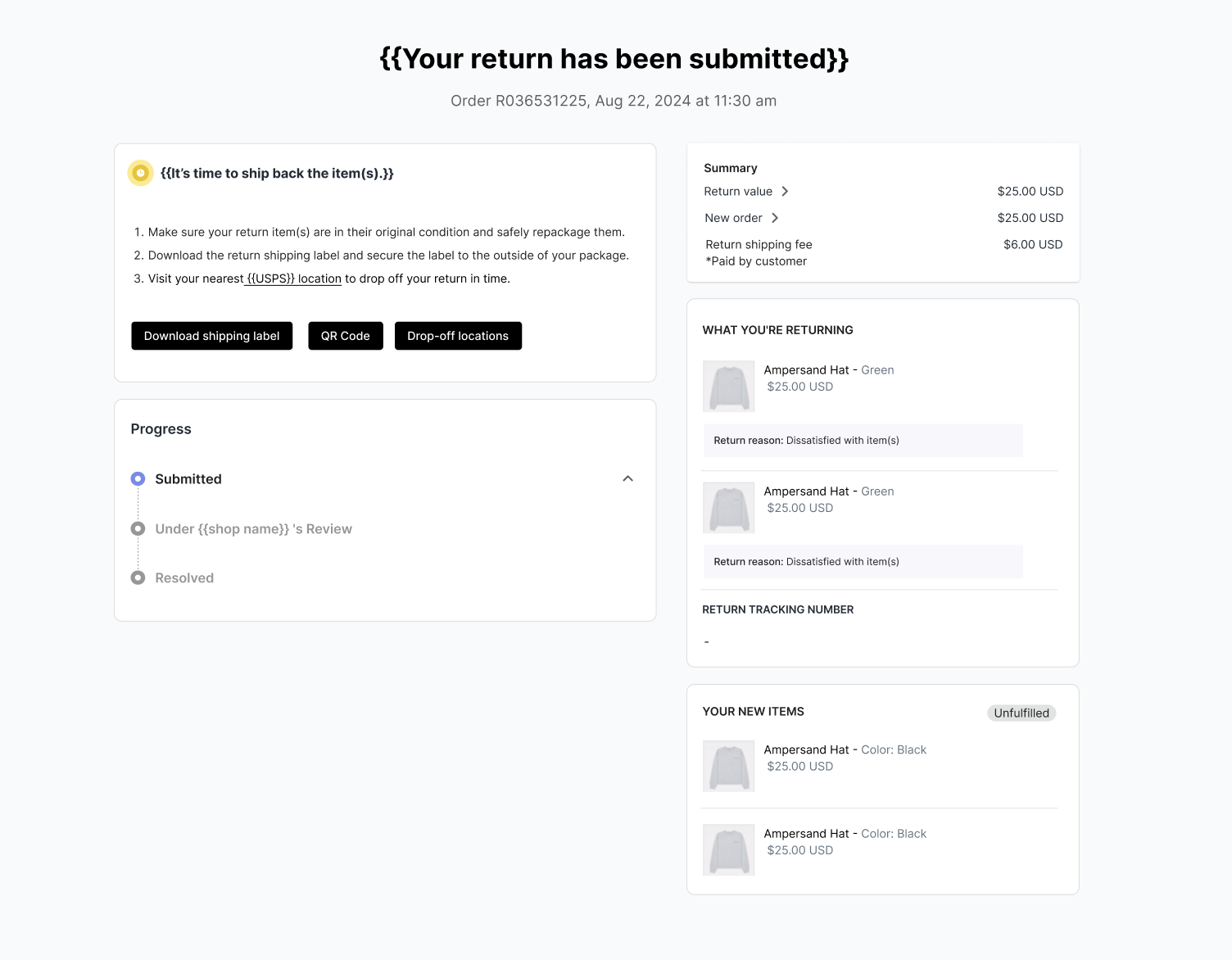Click the return tracking number field

pos(706,641)
